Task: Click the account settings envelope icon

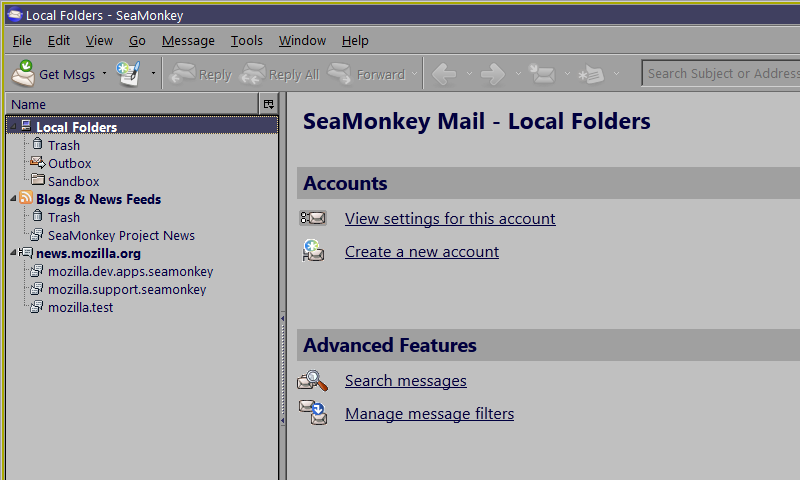Action: coord(313,218)
